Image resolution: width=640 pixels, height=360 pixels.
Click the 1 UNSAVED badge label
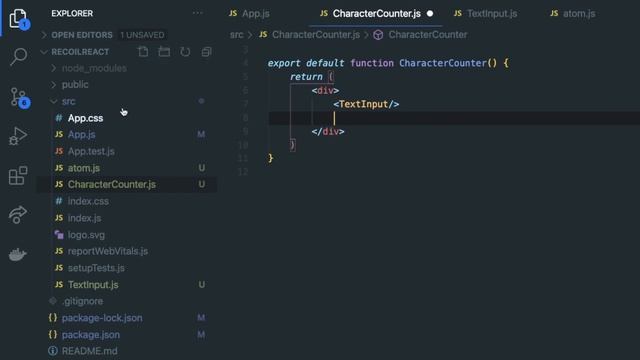click(x=142, y=35)
